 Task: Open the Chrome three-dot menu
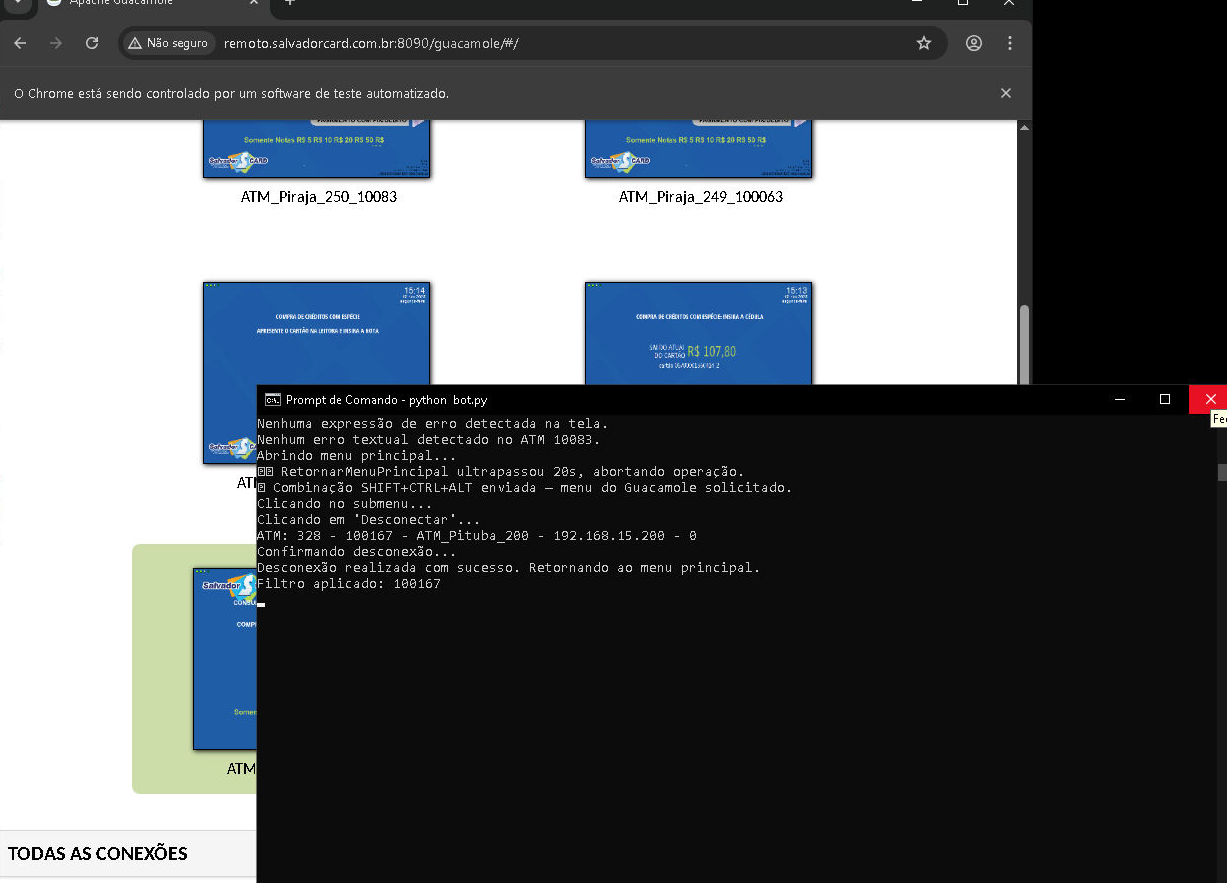point(1010,43)
